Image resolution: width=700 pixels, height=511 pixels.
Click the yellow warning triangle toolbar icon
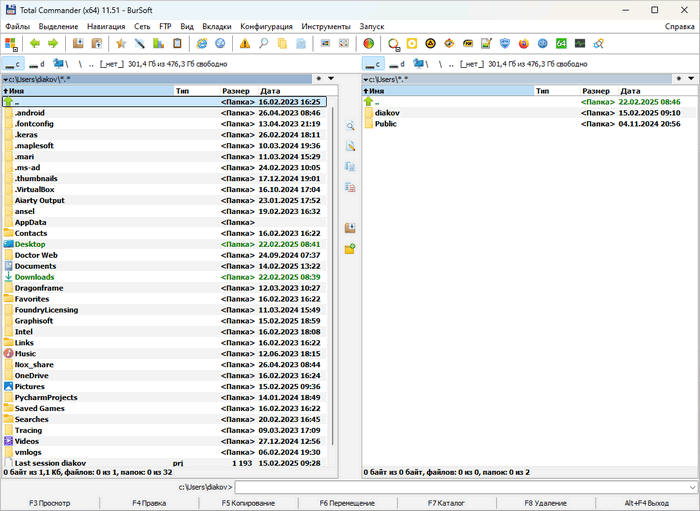pos(245,43)
